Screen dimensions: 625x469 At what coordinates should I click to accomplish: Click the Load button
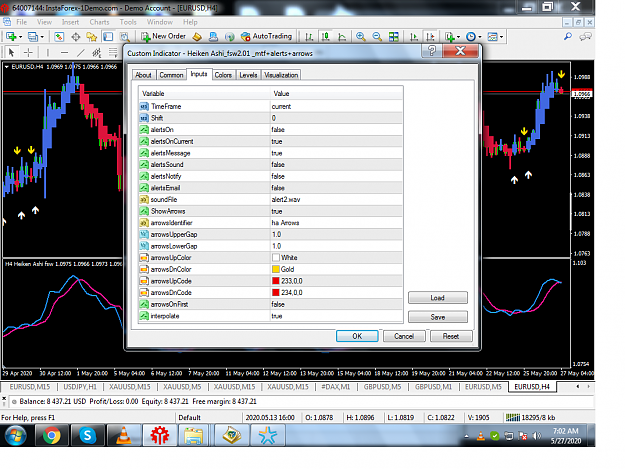click(x=438, y=298)
